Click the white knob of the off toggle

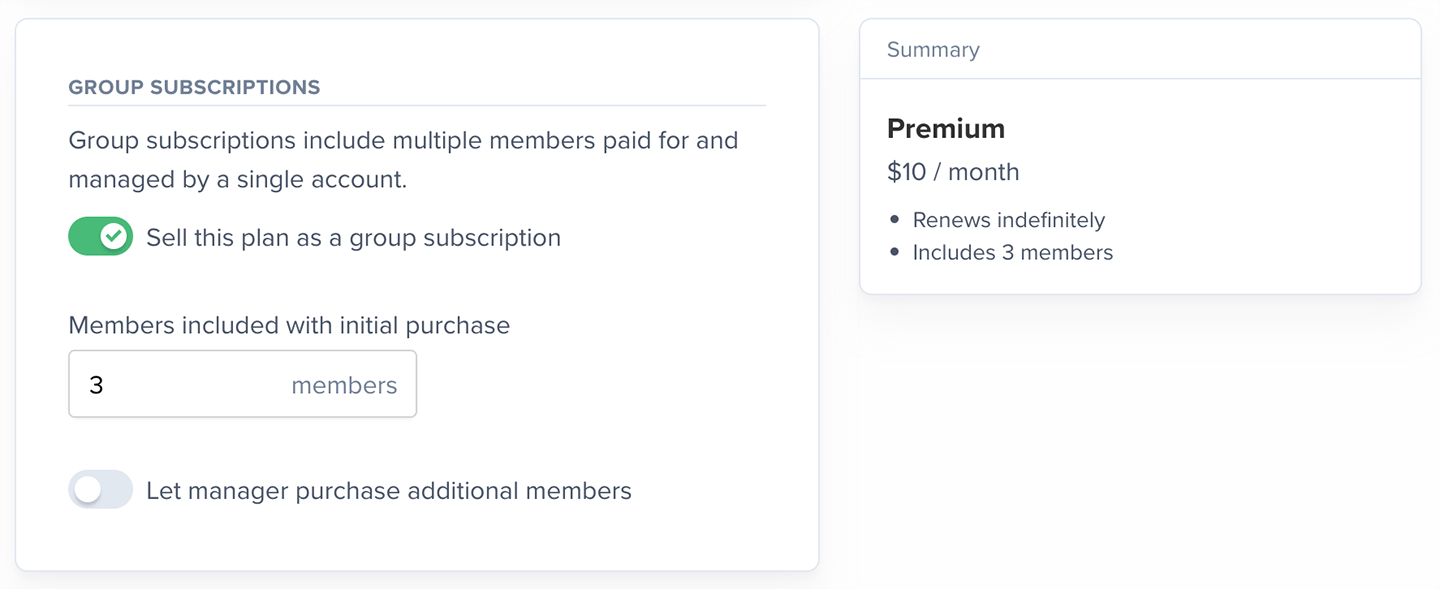click(88, 490)
